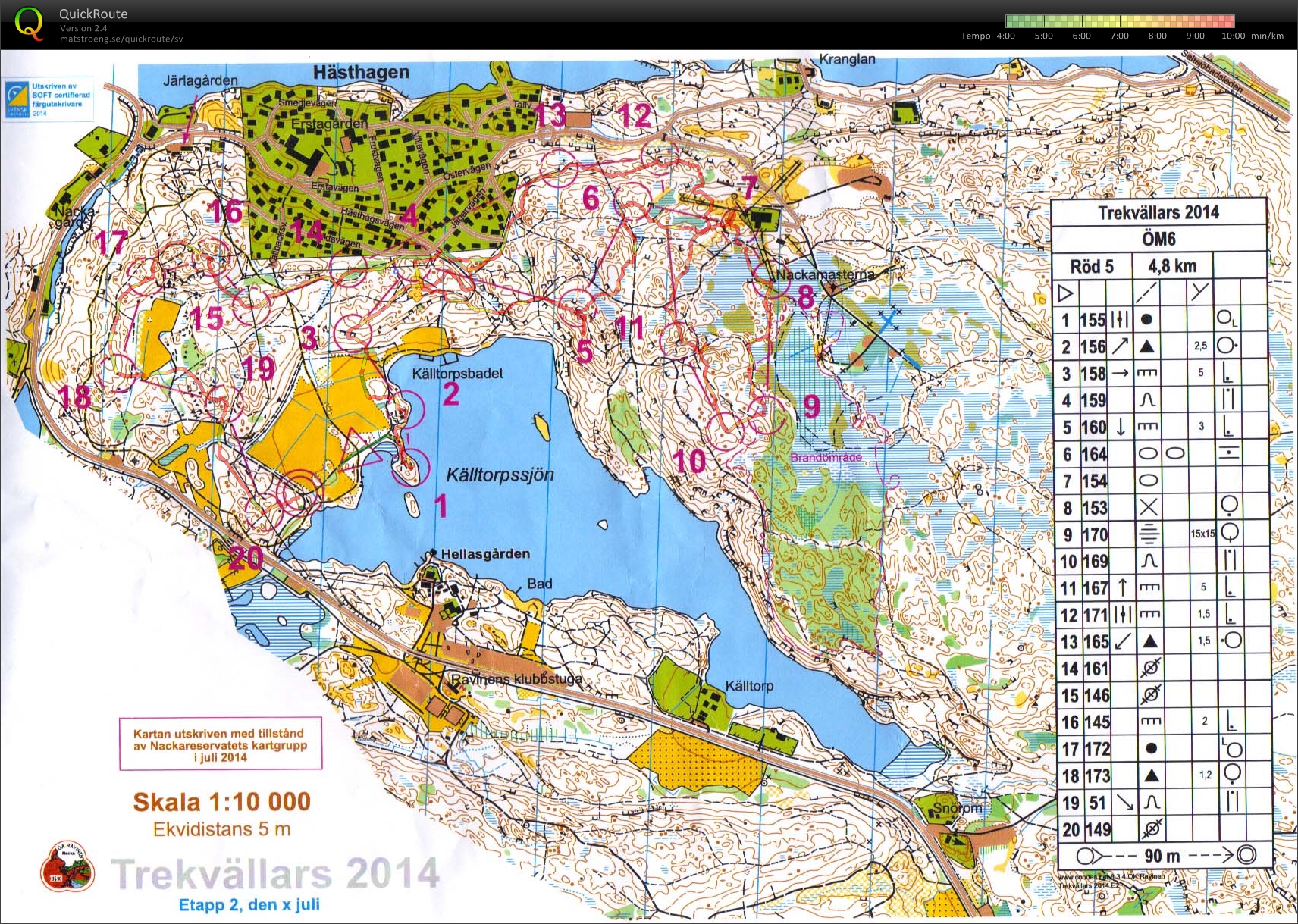Click the 'Tempo' legend label
Screen dimensions: 1298x924
click(x=975, y=36)
